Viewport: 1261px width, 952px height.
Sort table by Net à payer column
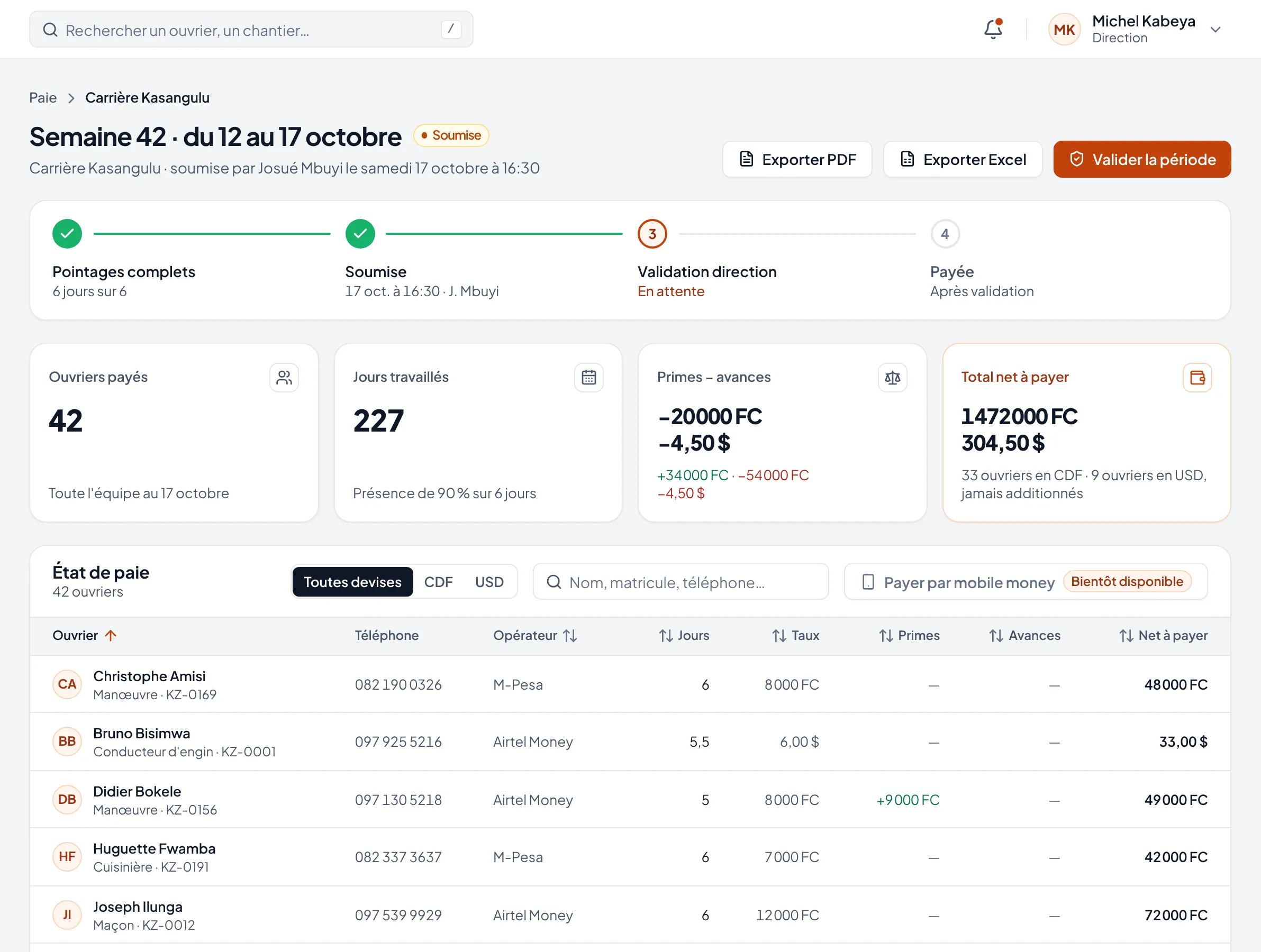coord(1163,635)
